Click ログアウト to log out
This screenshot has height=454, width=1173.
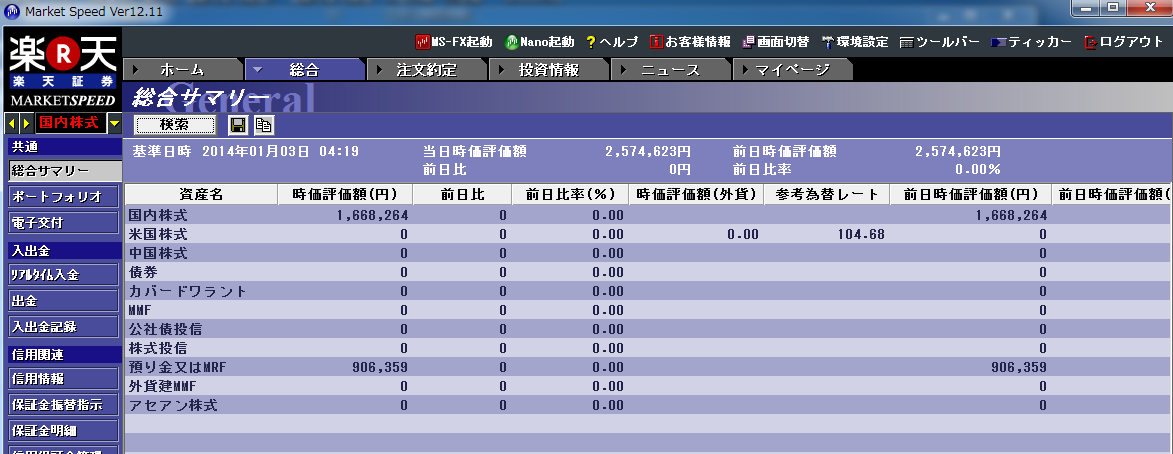pyautogui.click(x=1124, y=42)
